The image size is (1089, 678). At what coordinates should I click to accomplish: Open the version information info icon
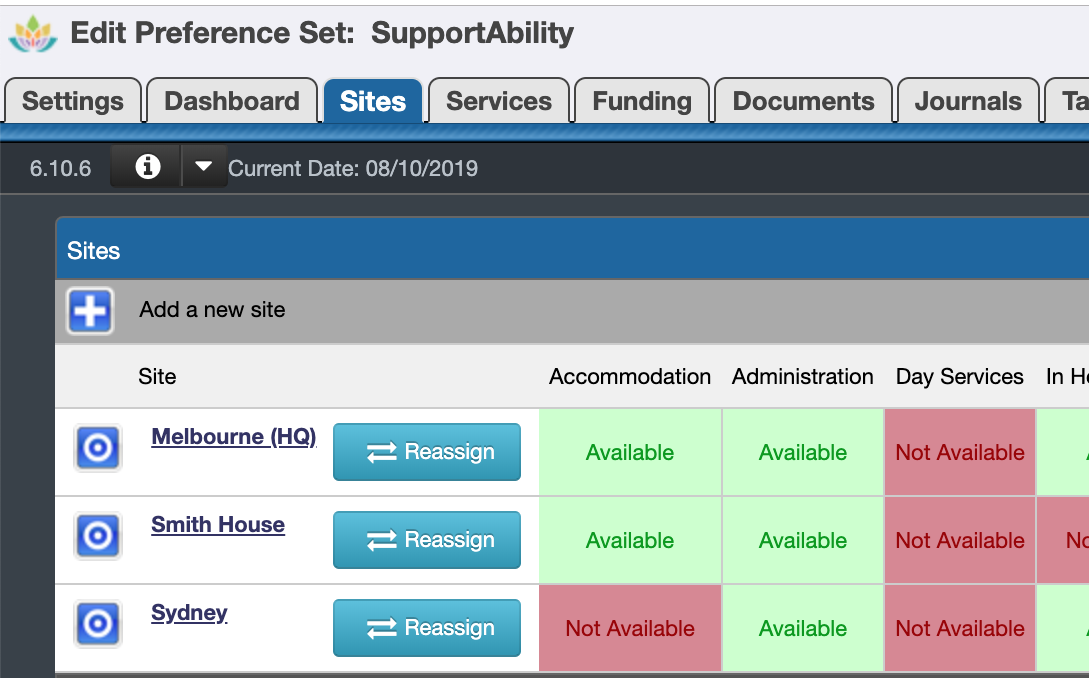pos(145,167)
